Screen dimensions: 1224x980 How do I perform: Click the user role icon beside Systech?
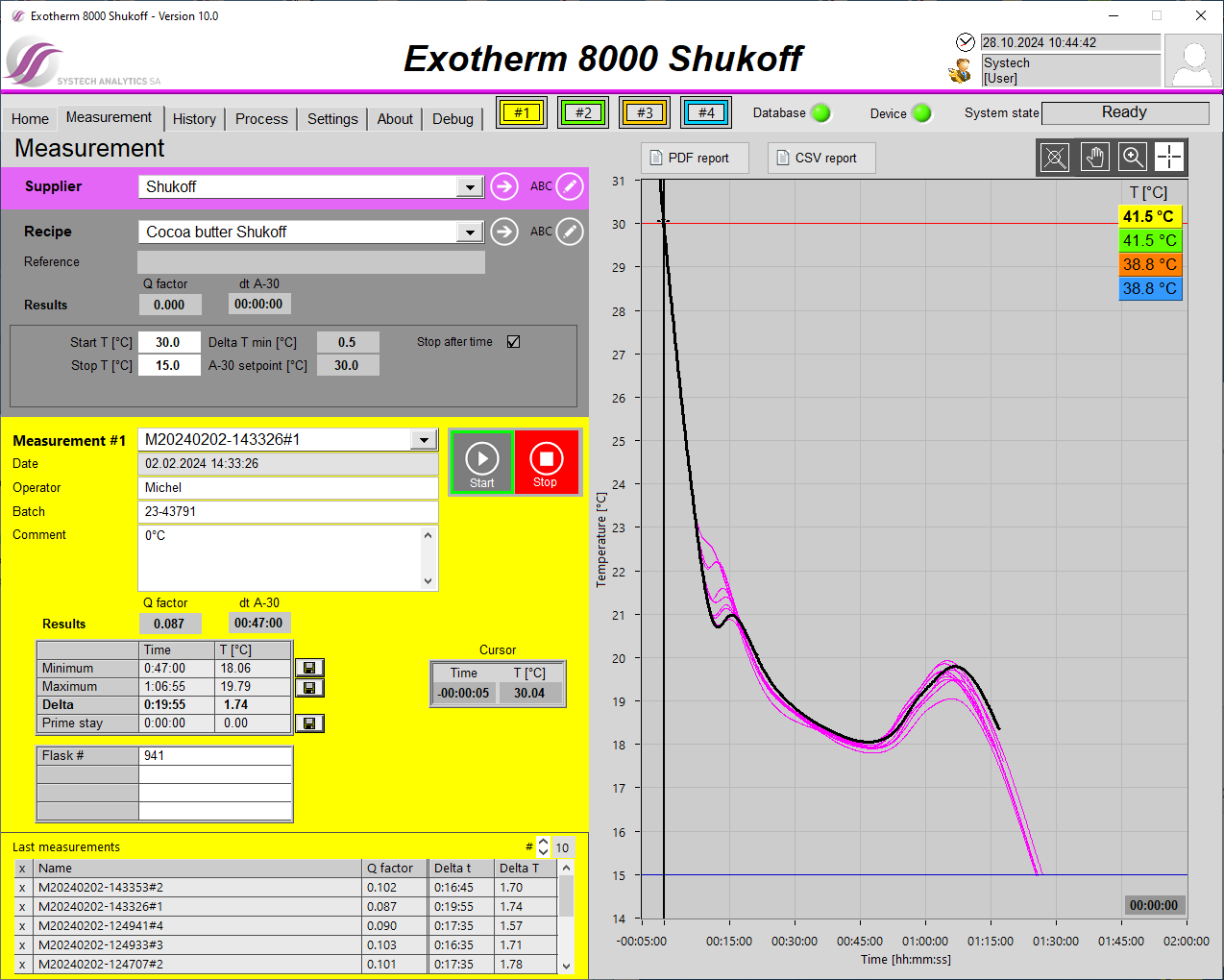(x=959, y=71)
